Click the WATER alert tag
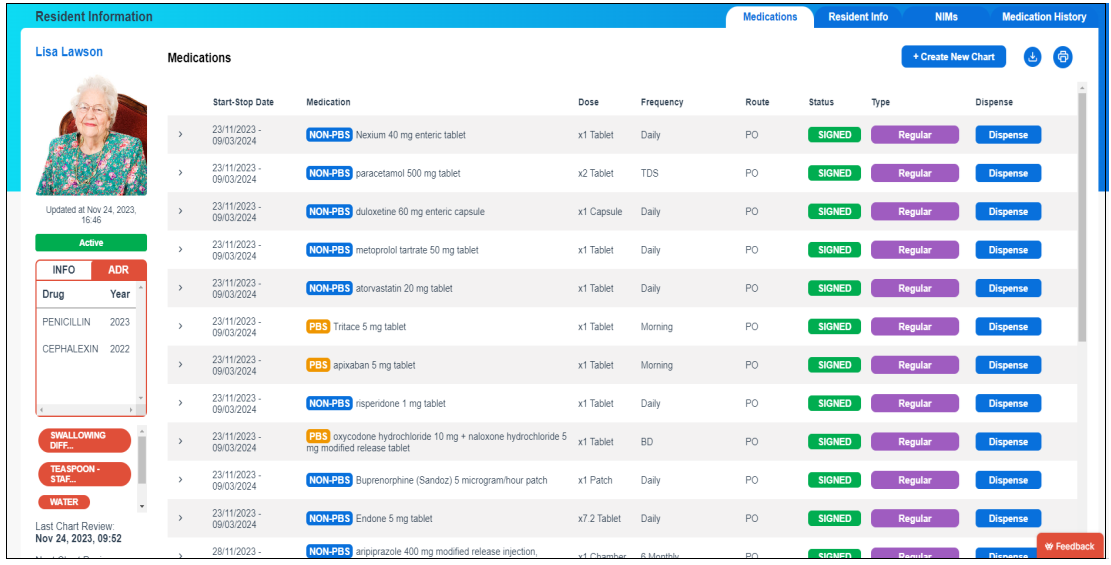Screen dimensions: 1111x565 tap(64, 502)
